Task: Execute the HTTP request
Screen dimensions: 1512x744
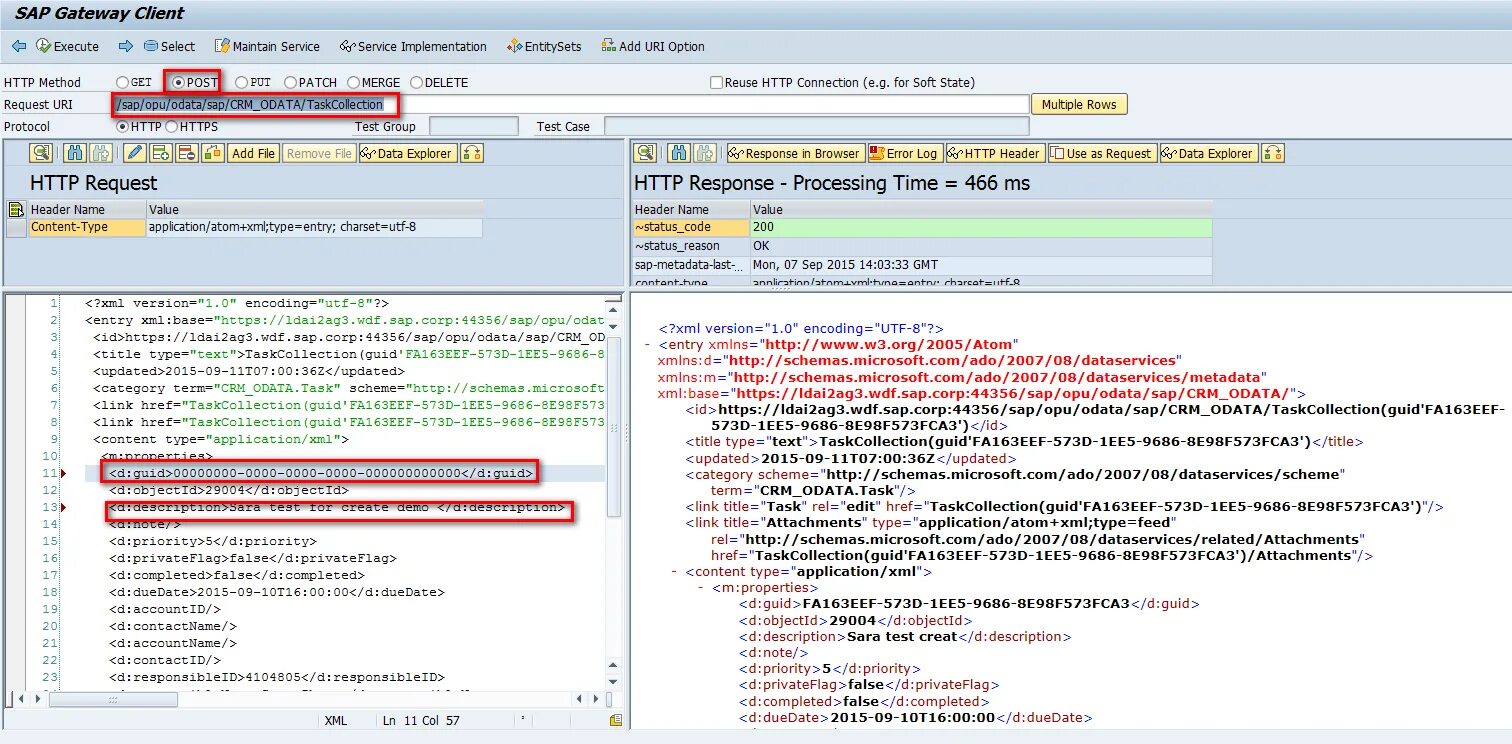Action: pyautogui.click(x=67, y=46)
